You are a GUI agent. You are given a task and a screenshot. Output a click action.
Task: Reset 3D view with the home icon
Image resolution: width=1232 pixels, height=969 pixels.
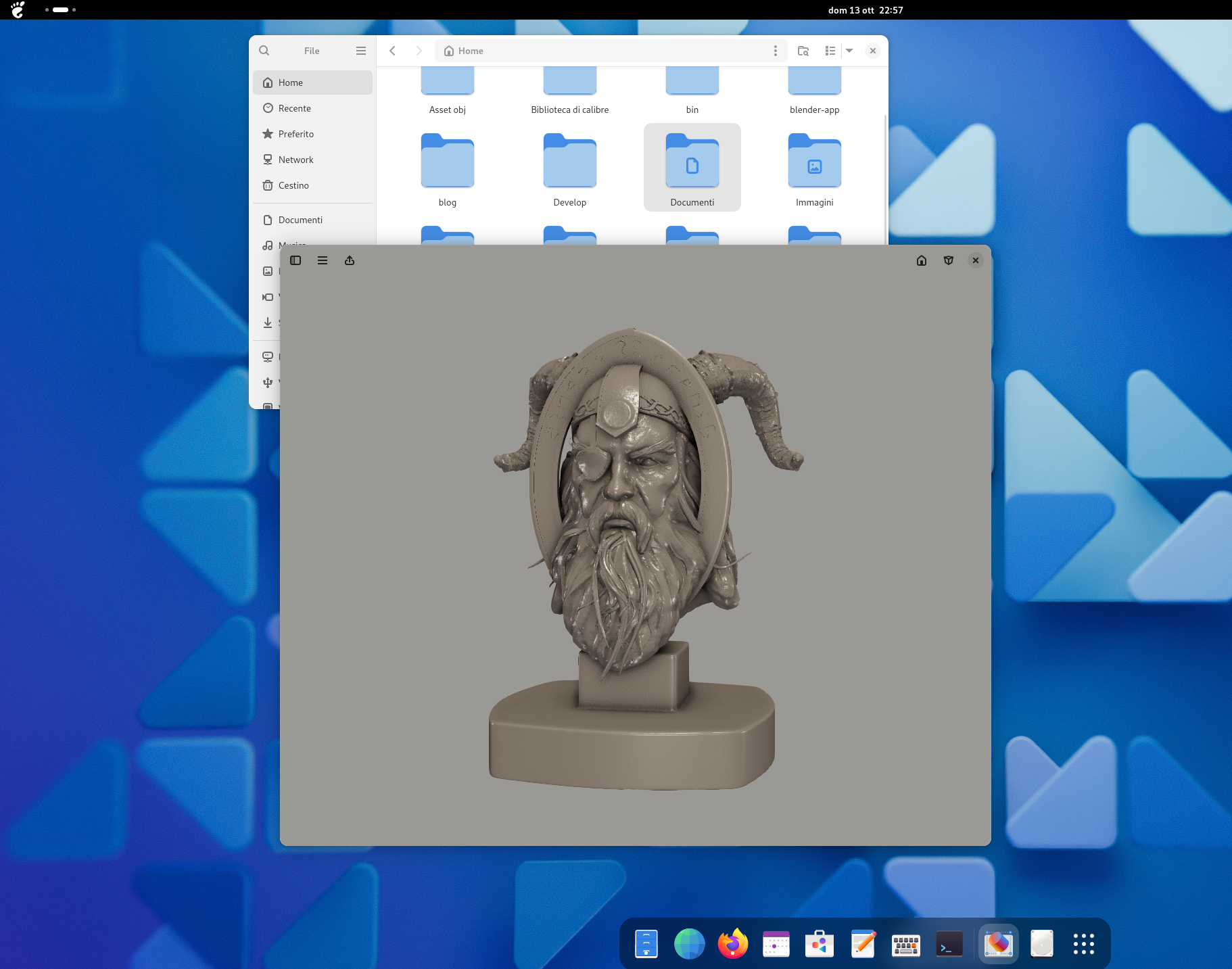point(922,260)
